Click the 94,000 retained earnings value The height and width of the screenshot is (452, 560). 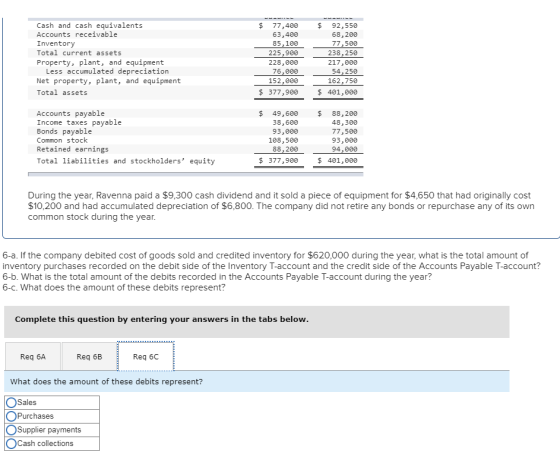[344, 149]
